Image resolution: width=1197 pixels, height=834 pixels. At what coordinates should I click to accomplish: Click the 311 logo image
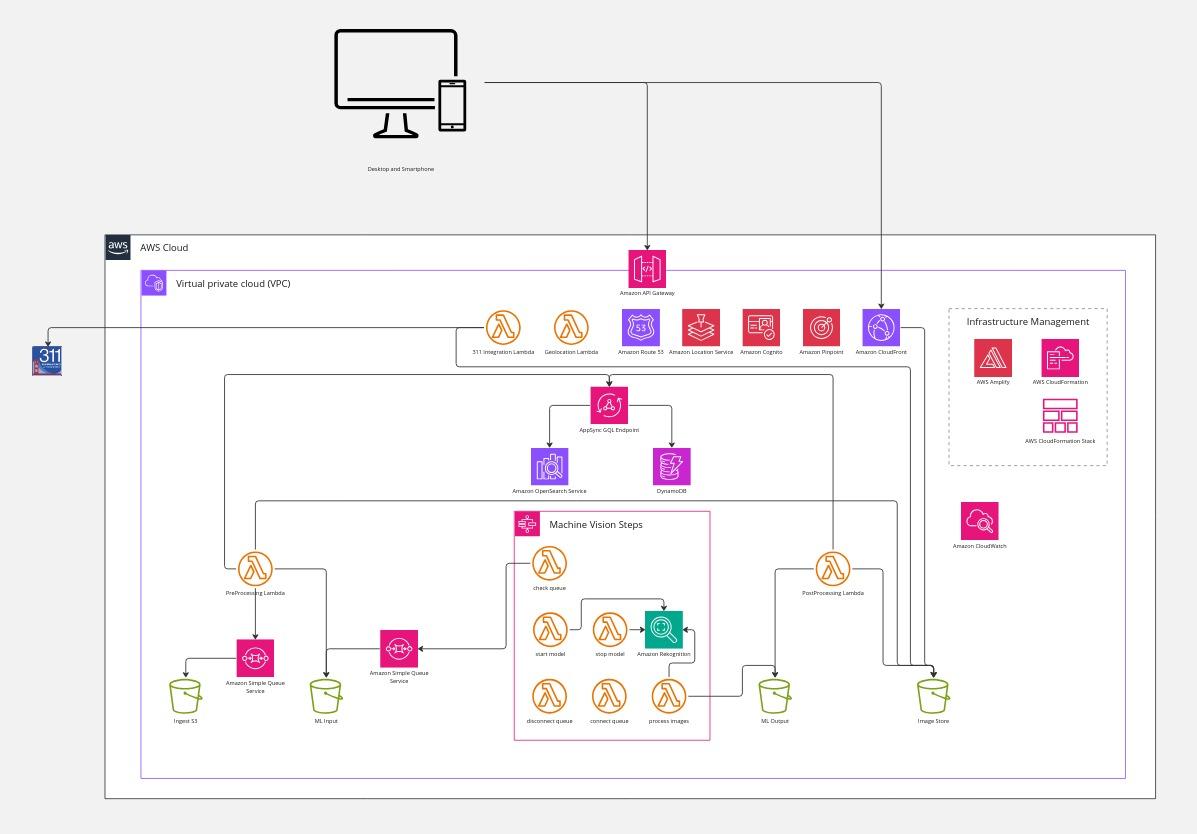coord(47,361)
